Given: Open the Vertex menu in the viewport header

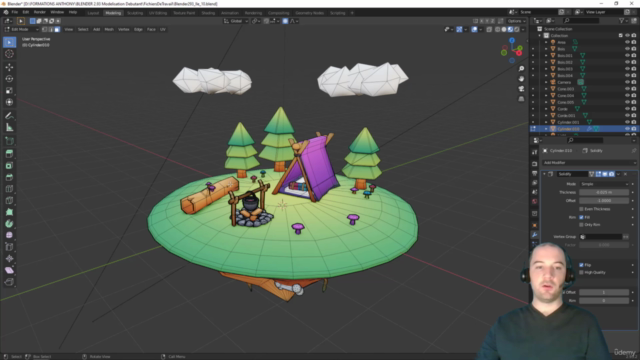Looking at the screenshot, I should pos(124,29).
